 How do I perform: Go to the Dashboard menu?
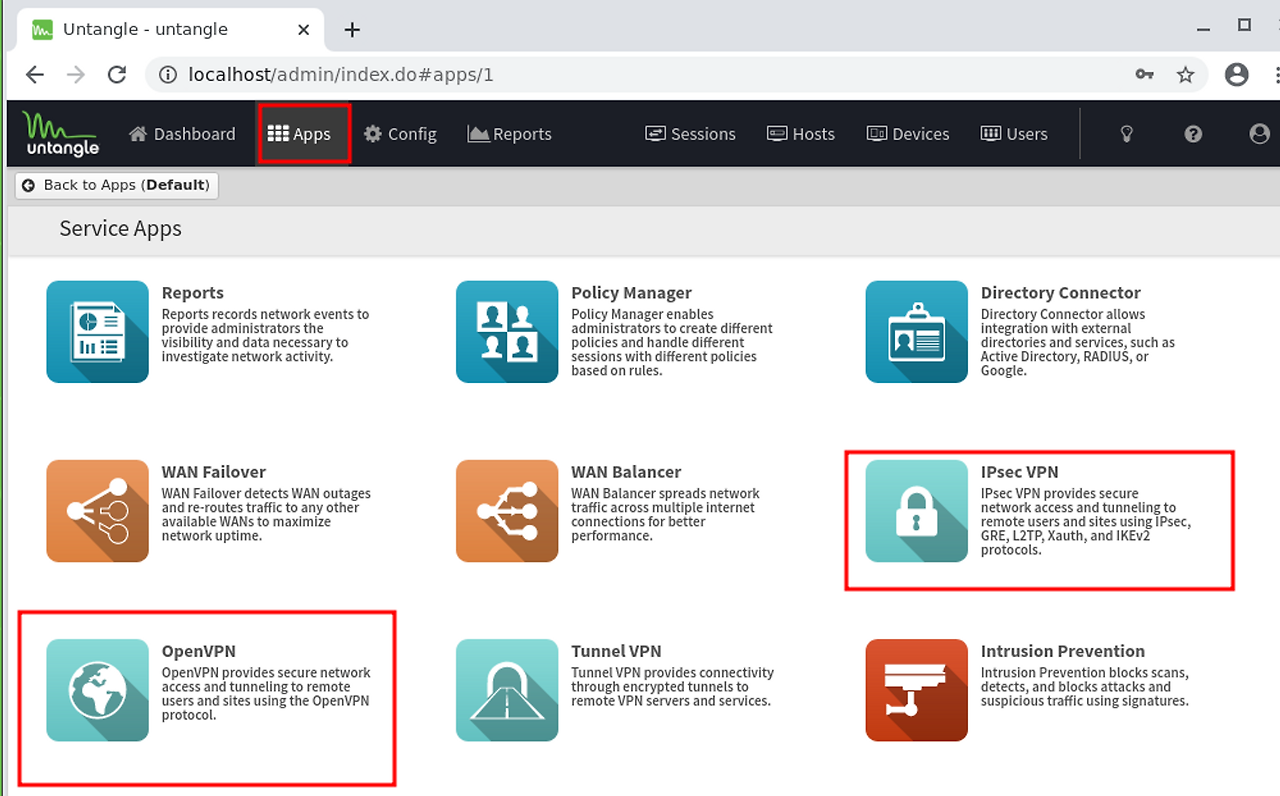point(182,134)
